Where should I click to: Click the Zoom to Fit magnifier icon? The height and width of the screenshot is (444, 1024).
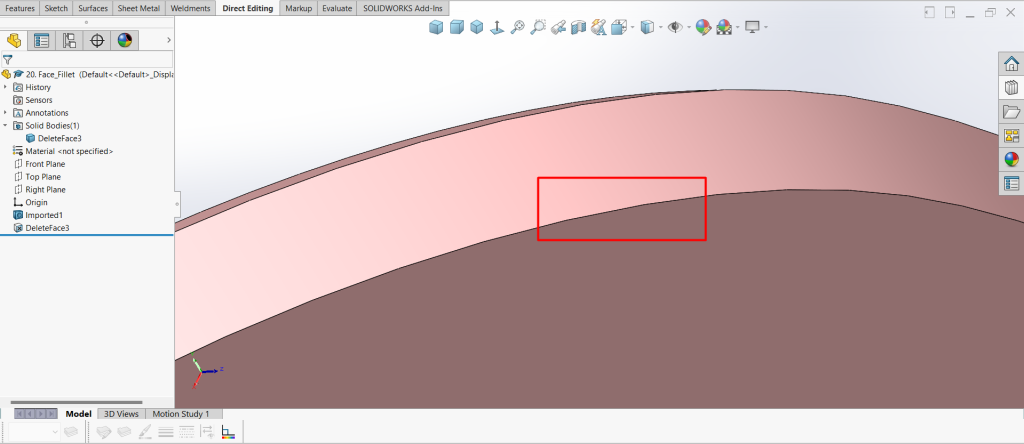517,27
